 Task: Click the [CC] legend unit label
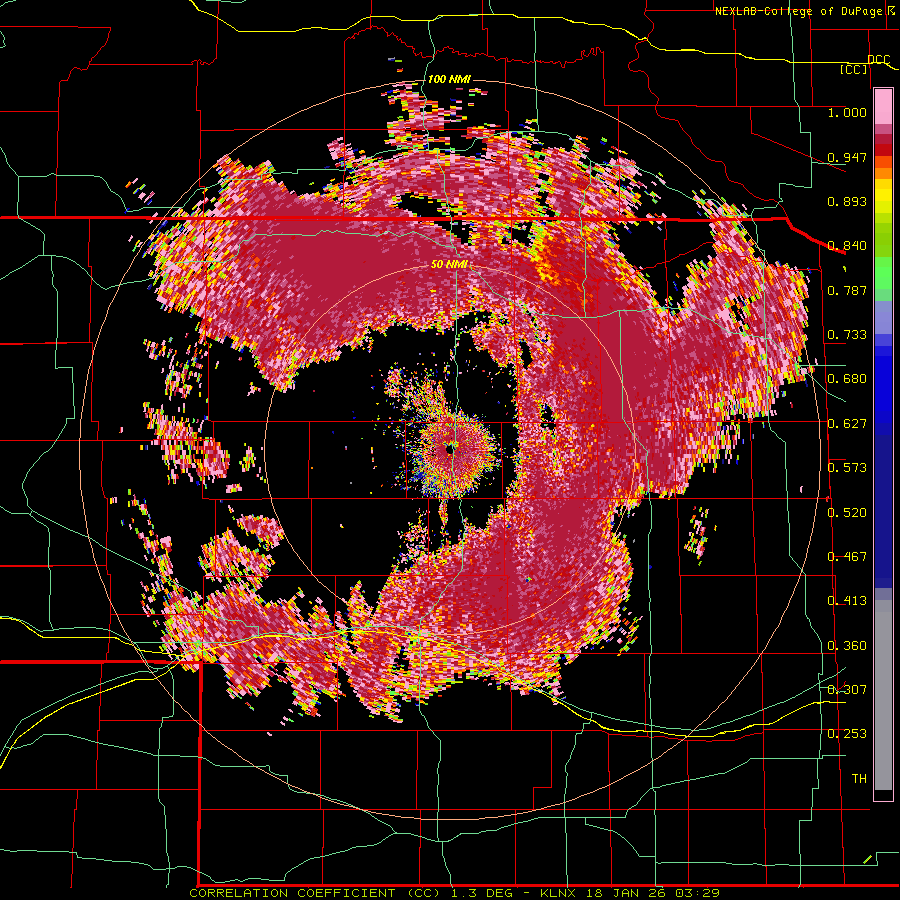pos(854,69)
